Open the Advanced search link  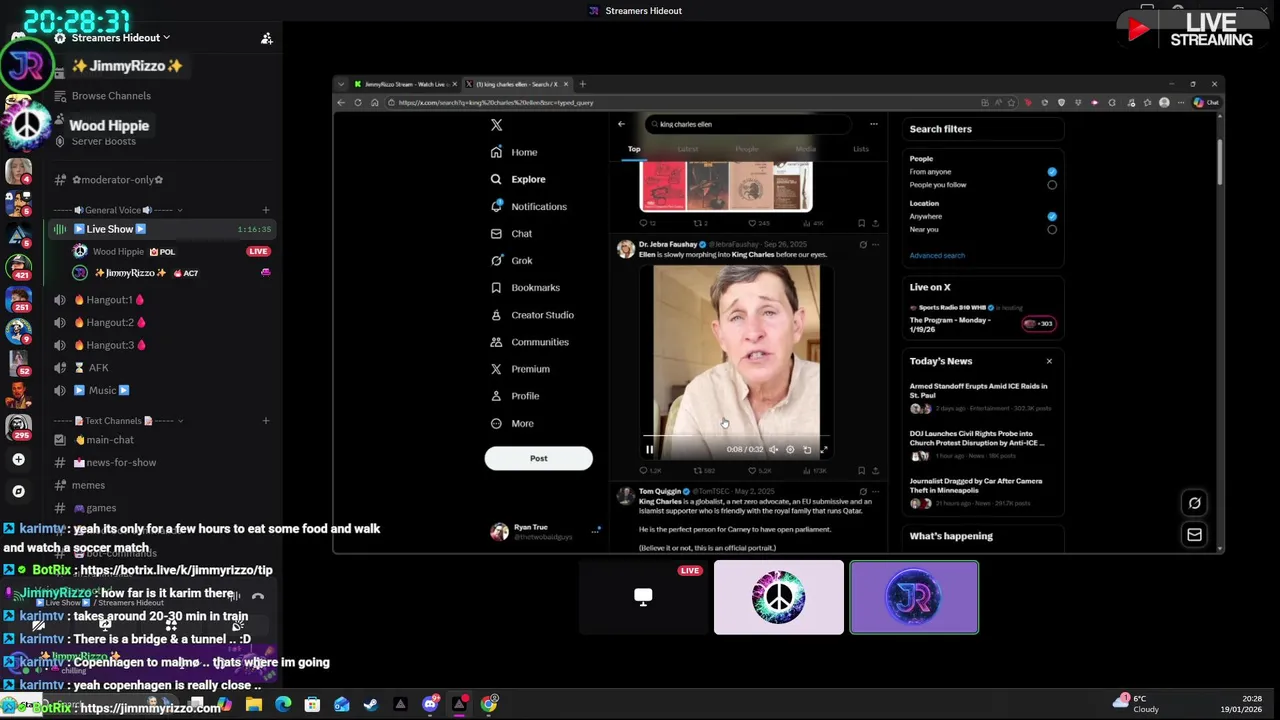point(937,256)
